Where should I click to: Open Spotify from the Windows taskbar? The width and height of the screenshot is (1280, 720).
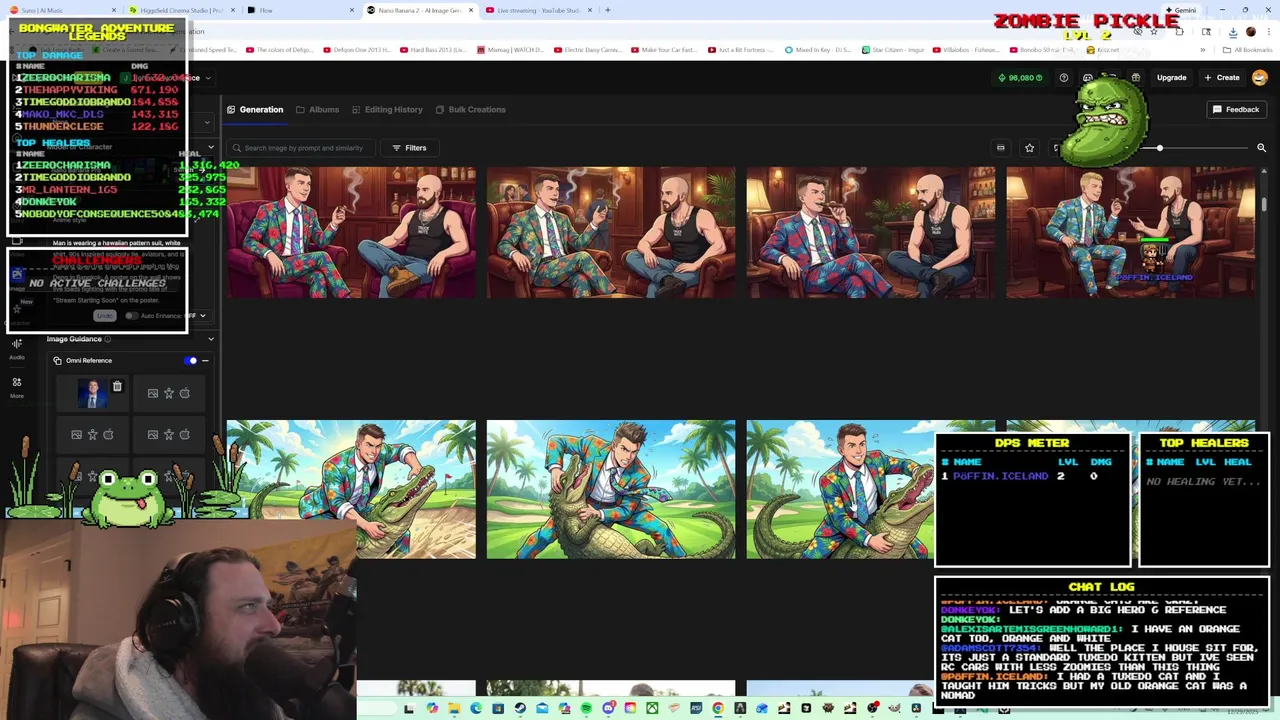point(586,708)
